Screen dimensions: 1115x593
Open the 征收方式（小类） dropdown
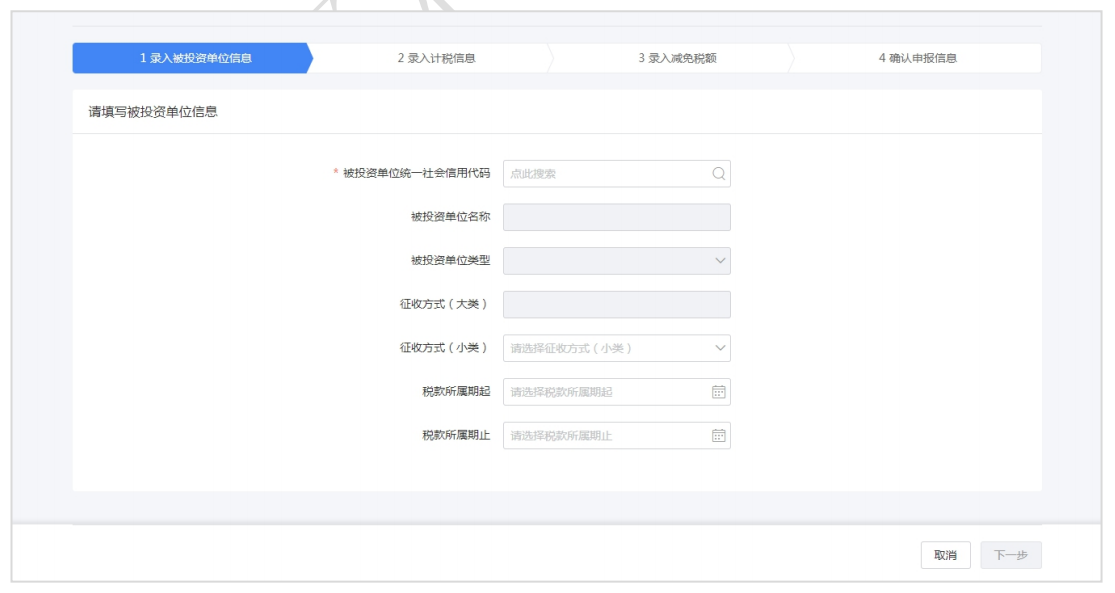617,348
